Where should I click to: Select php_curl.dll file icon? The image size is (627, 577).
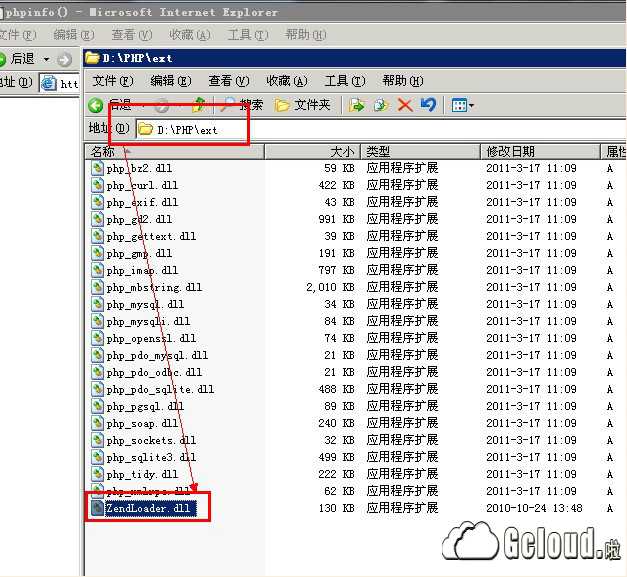pos(97,185)
